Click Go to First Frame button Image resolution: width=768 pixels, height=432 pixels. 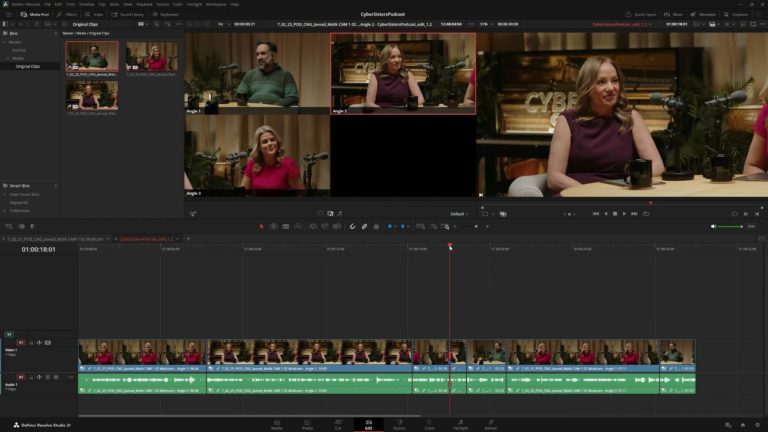[x=596, y=214]
